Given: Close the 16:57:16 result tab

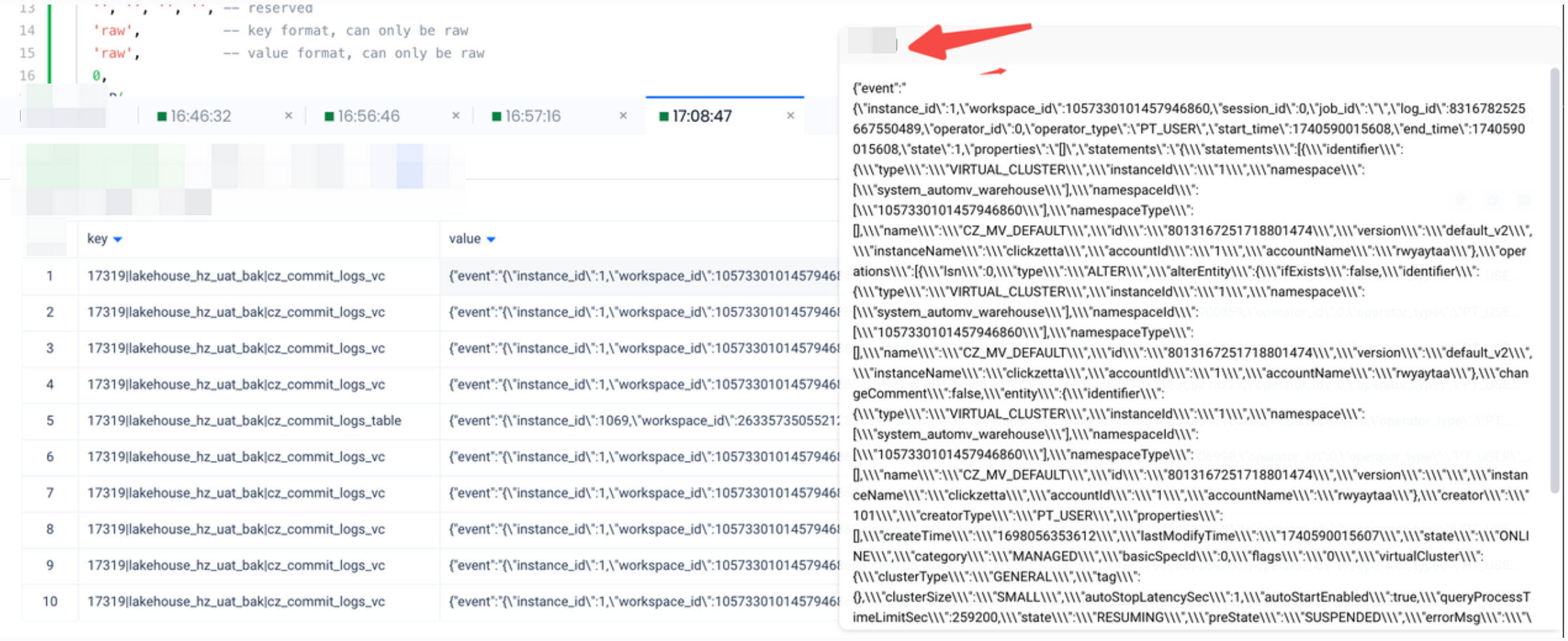Looking at the screenshot, I should pyautogui.click(x=623, y=116).
